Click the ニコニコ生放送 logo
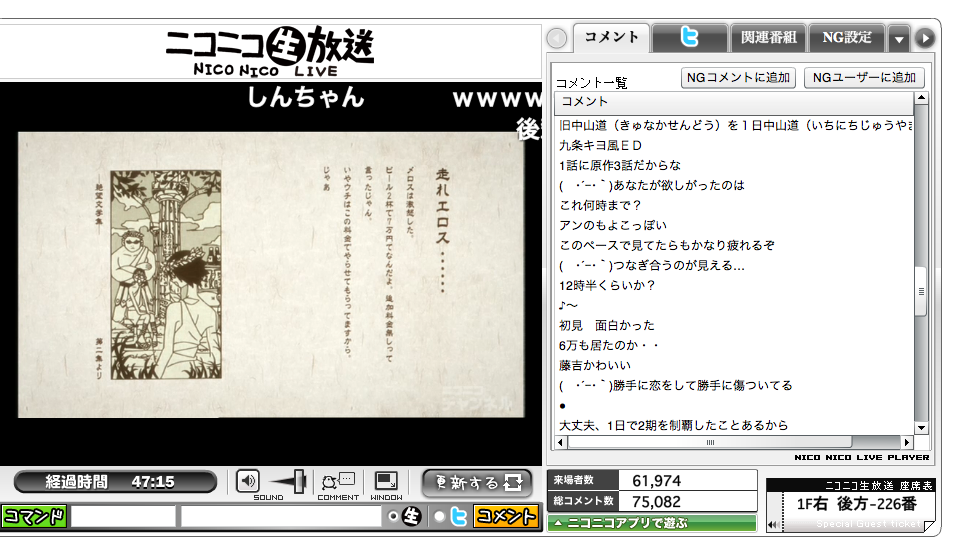 (x=269, y=52)
